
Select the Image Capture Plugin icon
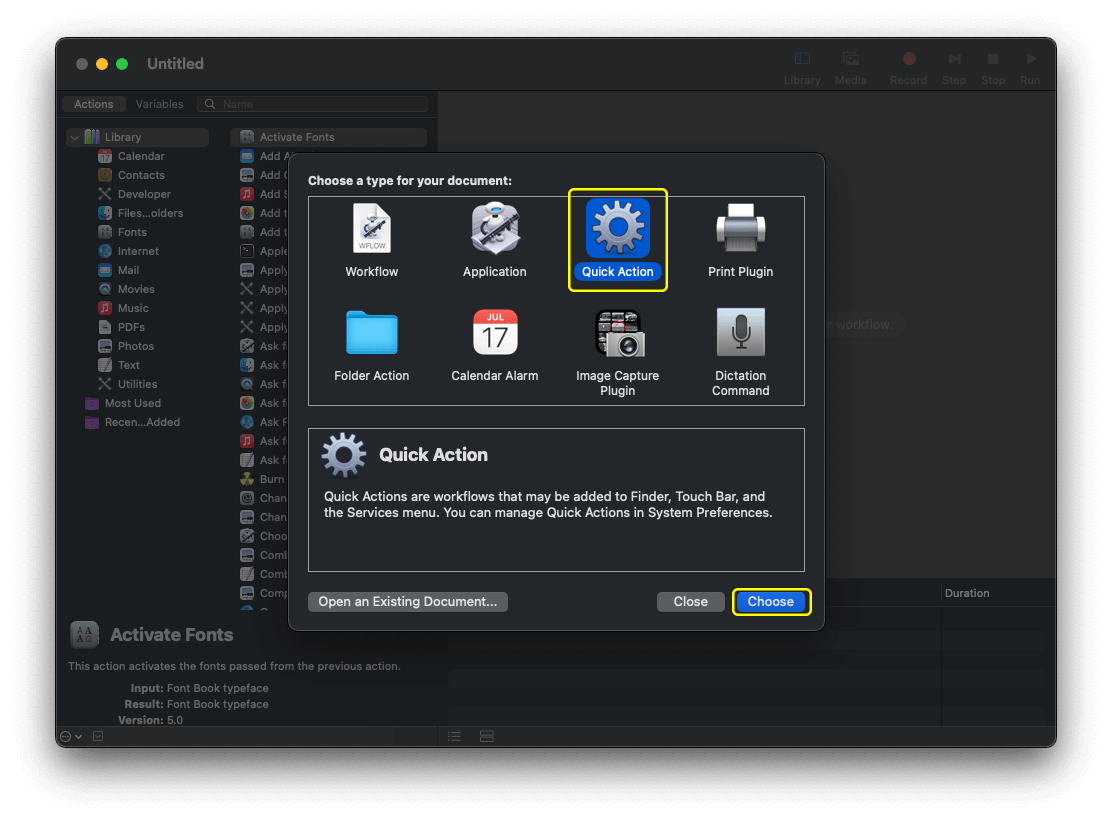coord(617,333)
